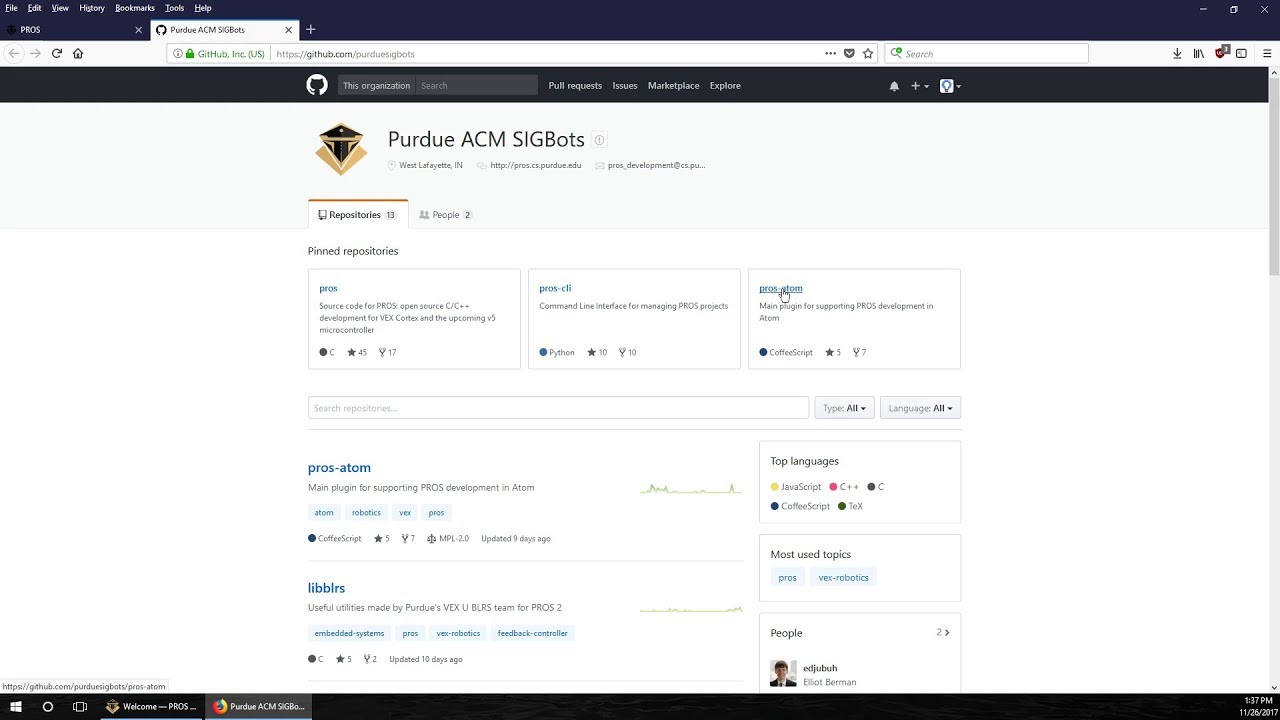Click the Purdue SIGBots organization avatar

click(x=341, y=150)
